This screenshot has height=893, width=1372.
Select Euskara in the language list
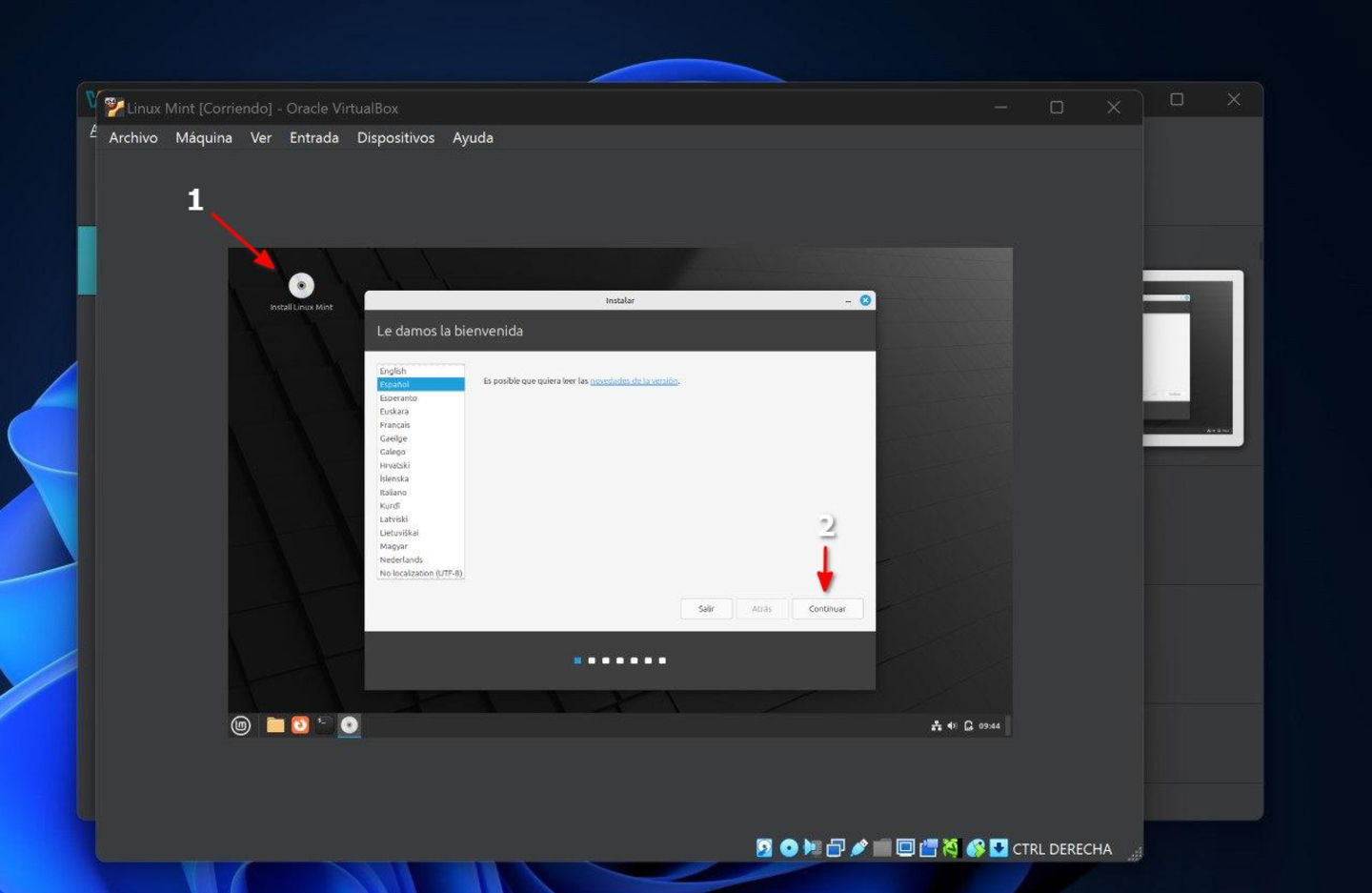421,412
